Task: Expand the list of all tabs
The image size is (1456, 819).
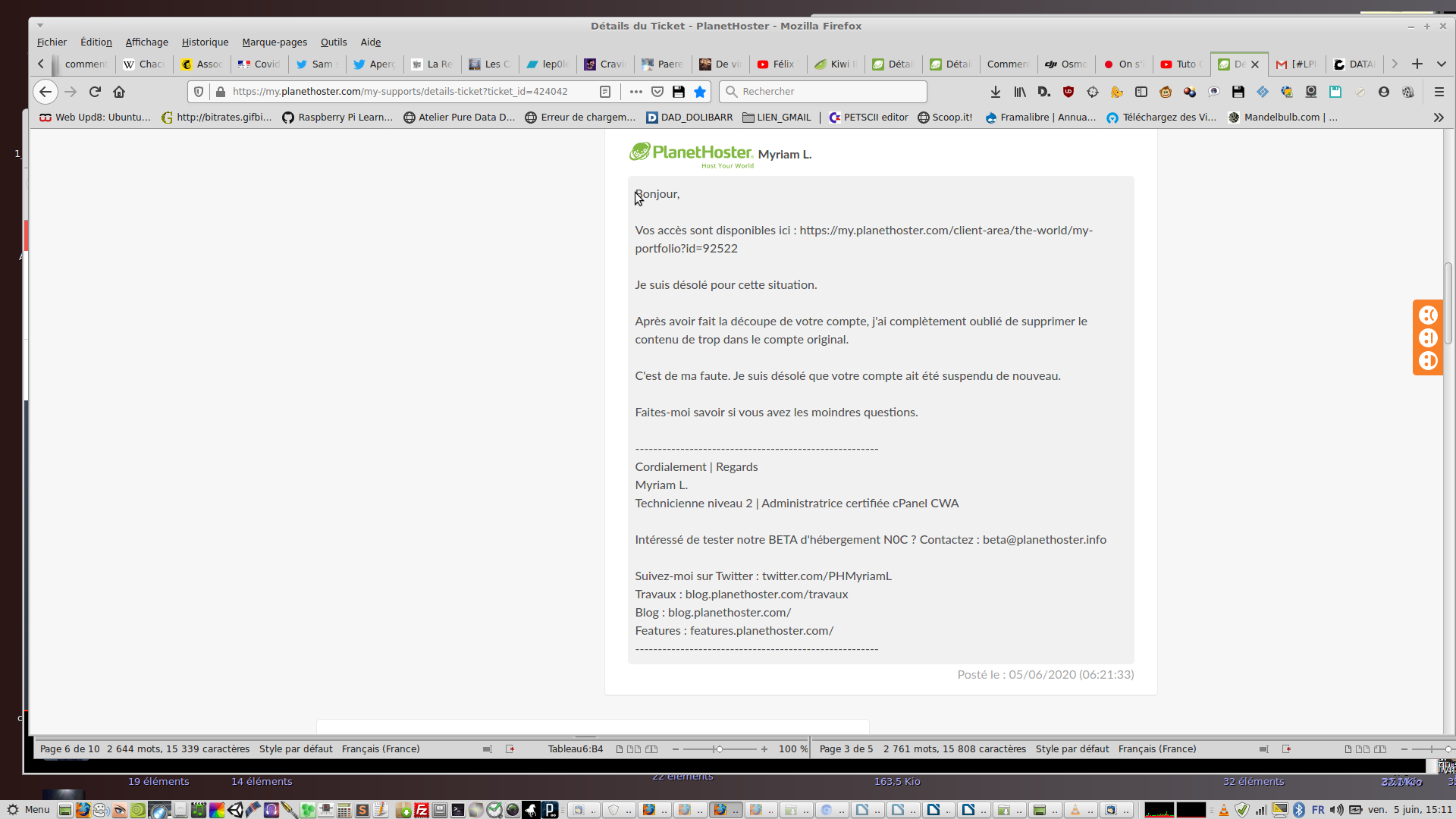Action: coord(1442,64)
